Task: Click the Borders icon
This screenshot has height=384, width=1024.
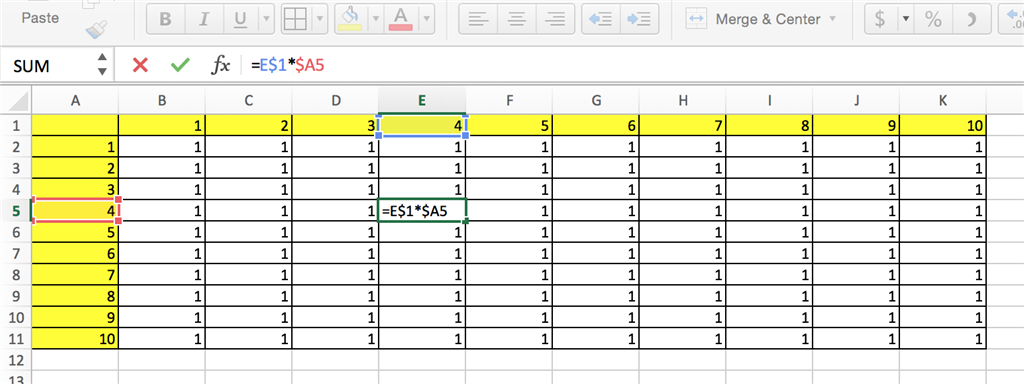Action: click(x=296, y=19)
